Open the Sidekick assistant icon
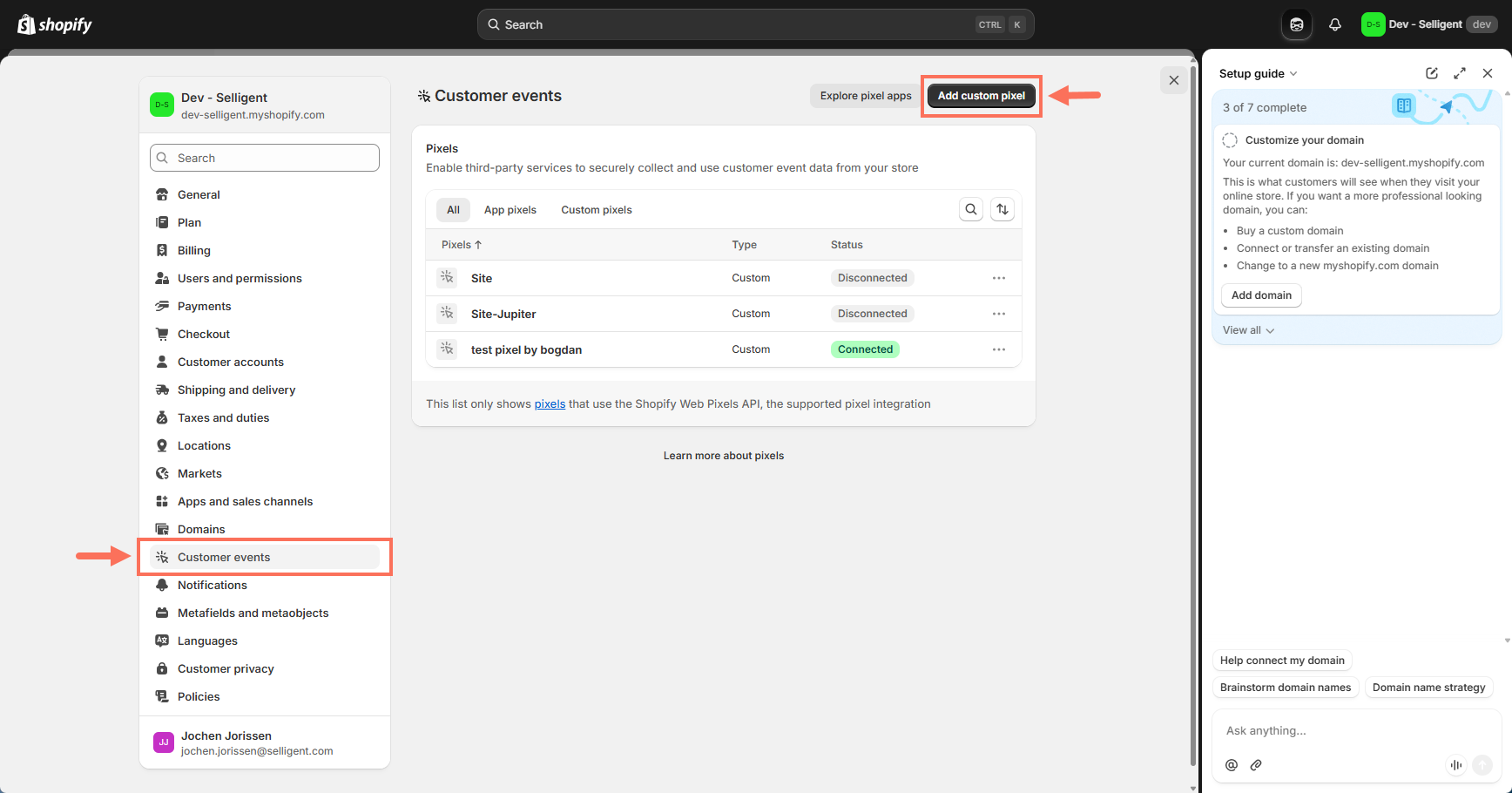 point(1296,24)
